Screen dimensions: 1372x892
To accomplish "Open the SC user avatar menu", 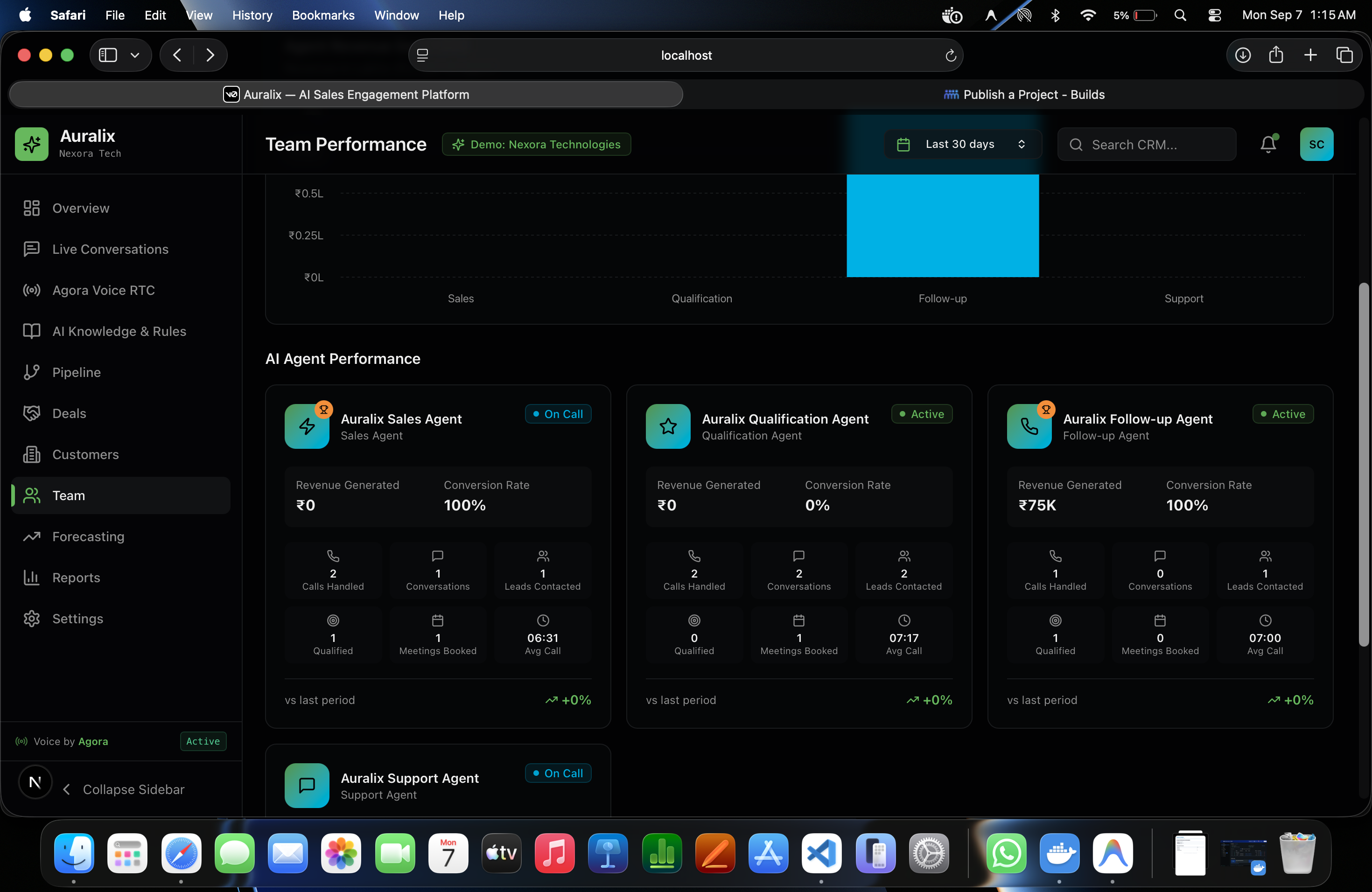I will coord(1316,144).
